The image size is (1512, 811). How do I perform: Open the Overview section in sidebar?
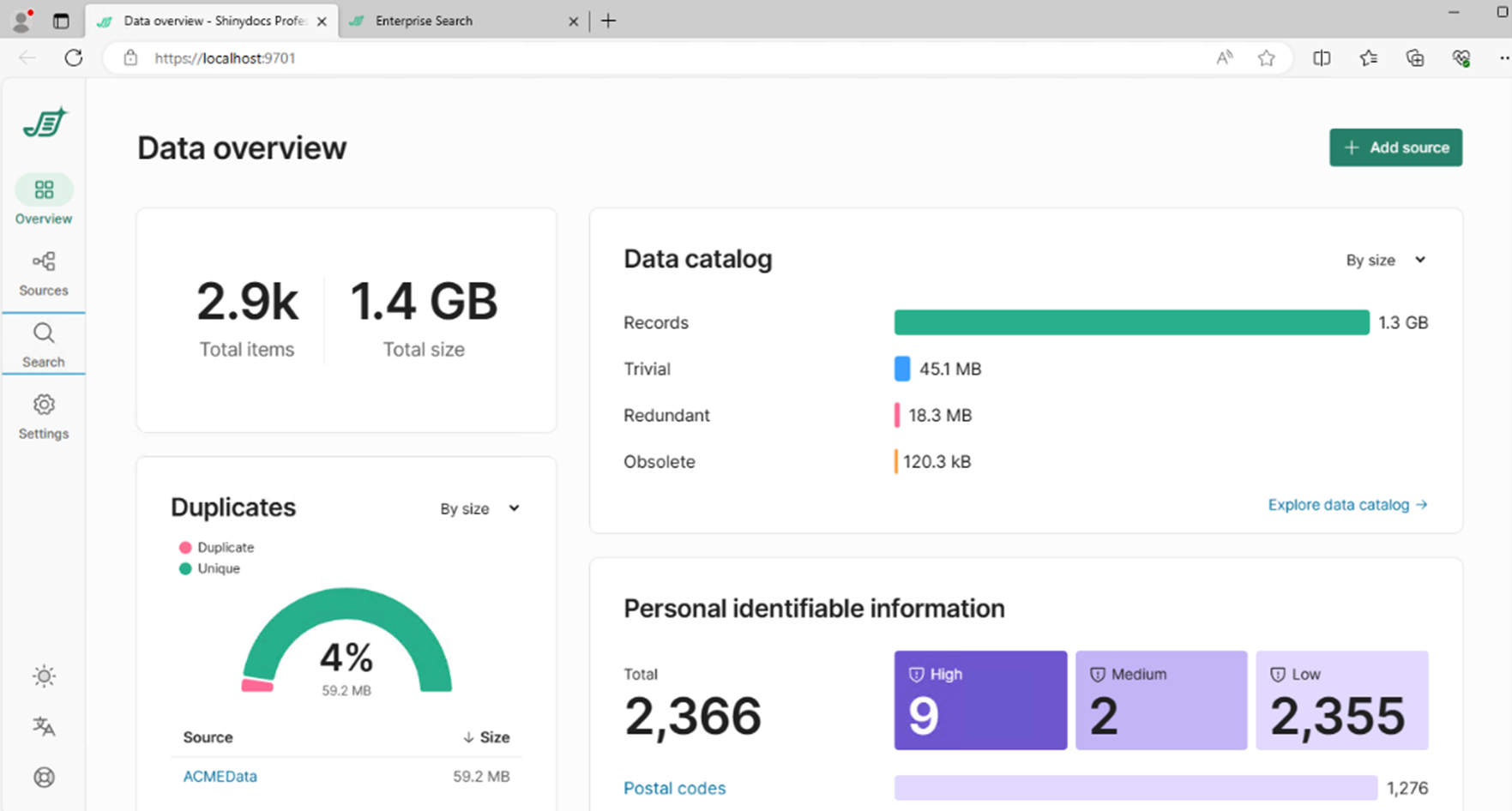click(44, 200)
